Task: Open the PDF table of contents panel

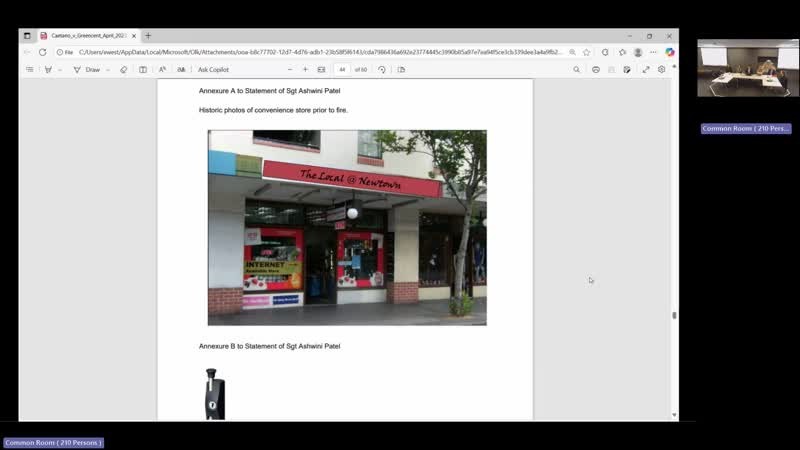Action: pyautogui.click(x=29, y=70)
